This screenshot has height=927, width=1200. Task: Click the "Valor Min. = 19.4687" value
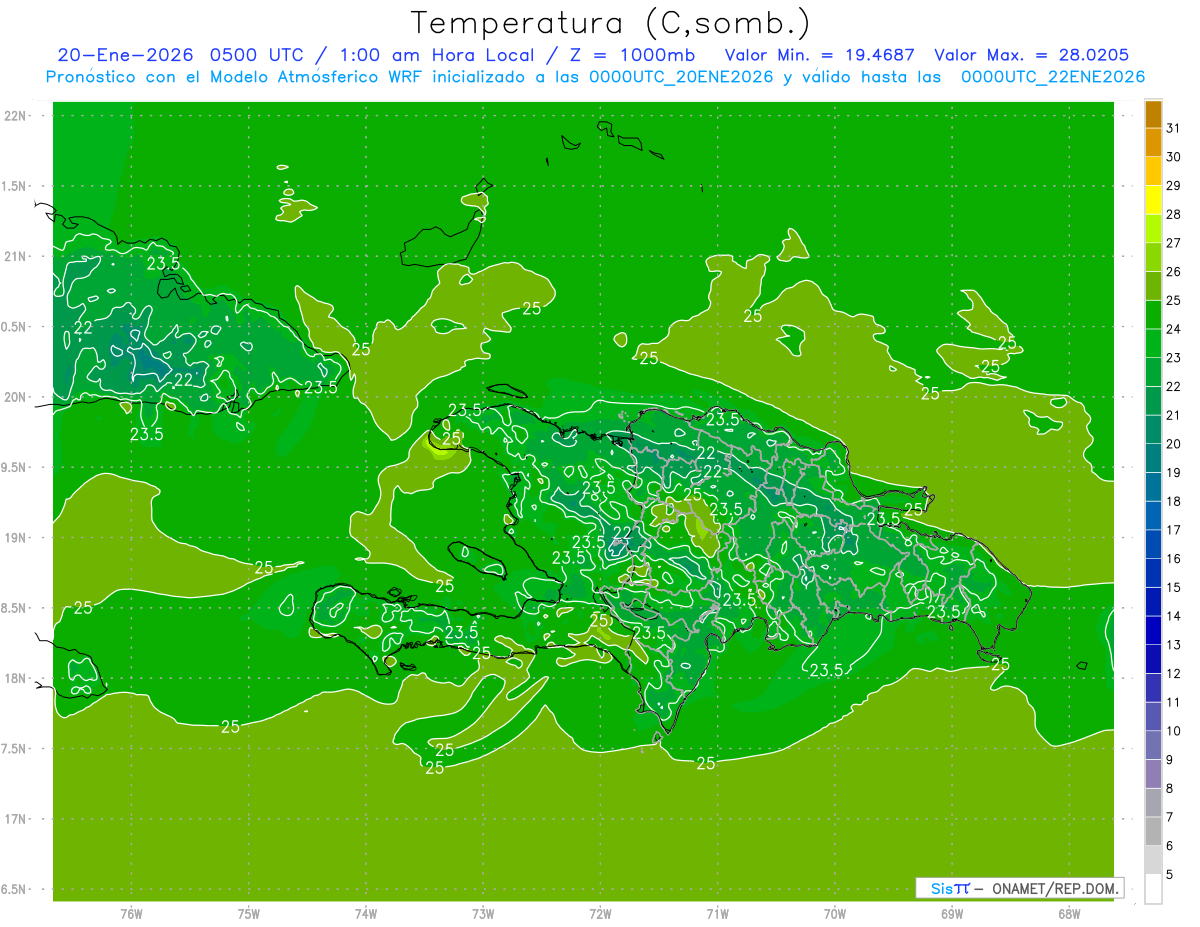tap(819, 55)
